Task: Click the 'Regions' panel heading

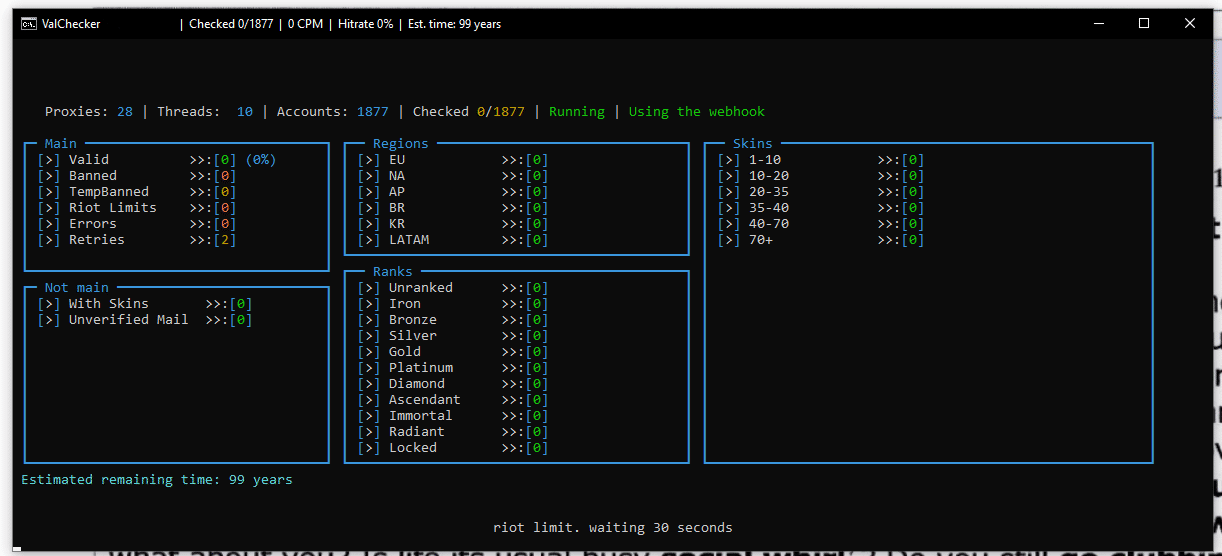Action: pos(401,144)
